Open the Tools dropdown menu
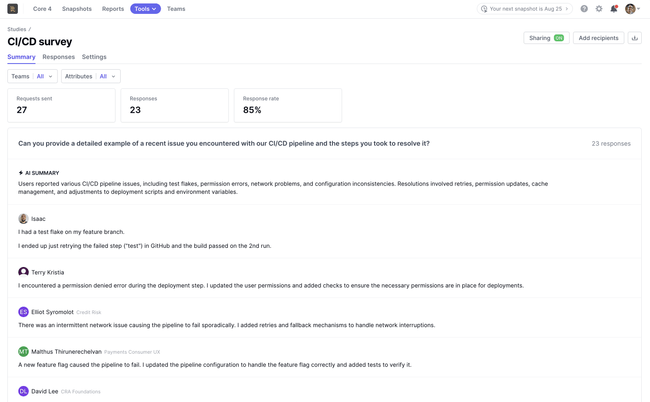 point(145,9)
